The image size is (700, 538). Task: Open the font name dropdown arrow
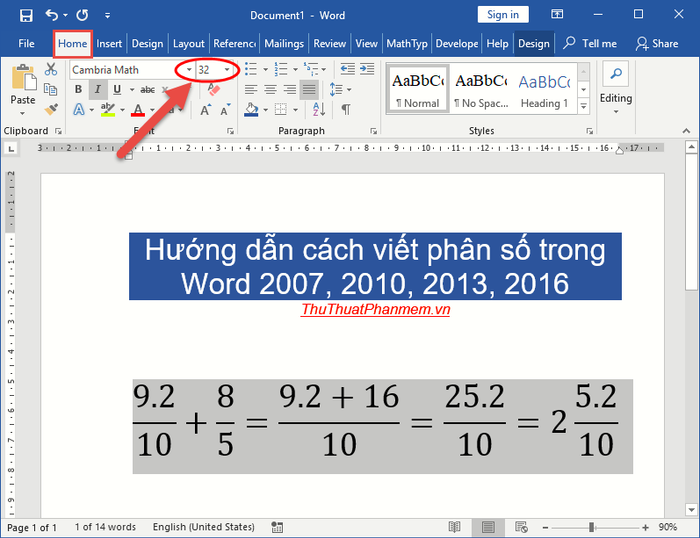(188, 70)
